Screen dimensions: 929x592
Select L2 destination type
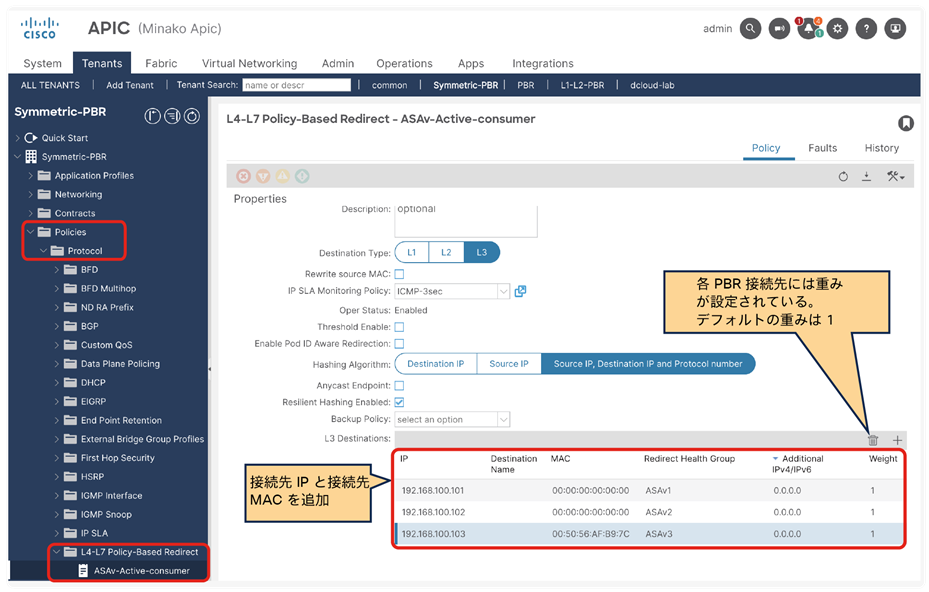pos(446,252)
